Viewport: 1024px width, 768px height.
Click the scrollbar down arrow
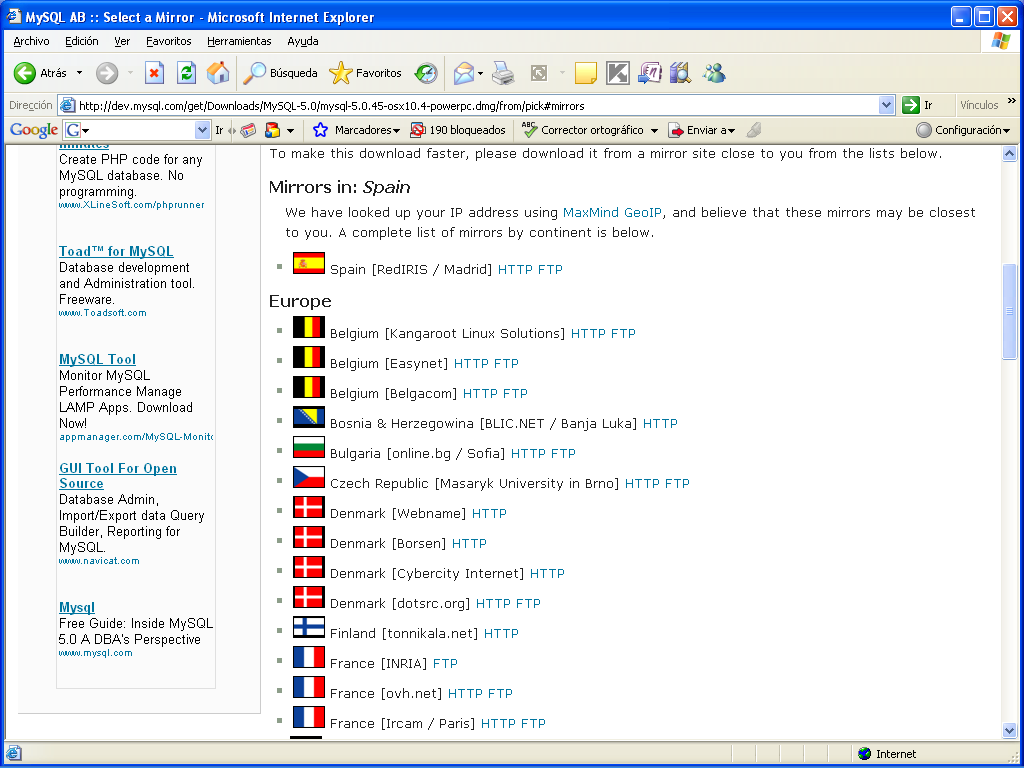[x=1009, y=730]
